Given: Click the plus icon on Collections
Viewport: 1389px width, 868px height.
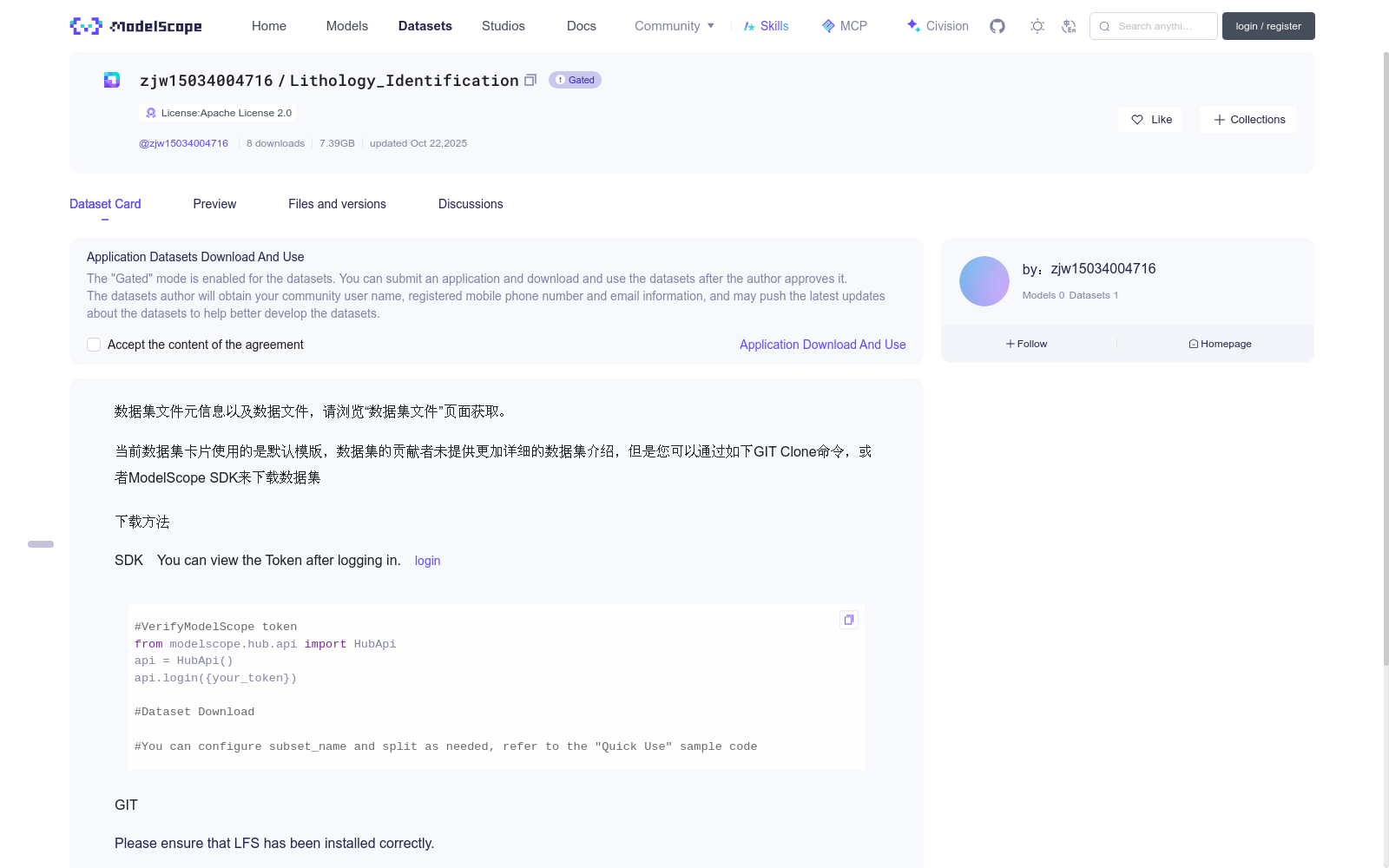Looking at the screenshot, I should click(1220, 120).
